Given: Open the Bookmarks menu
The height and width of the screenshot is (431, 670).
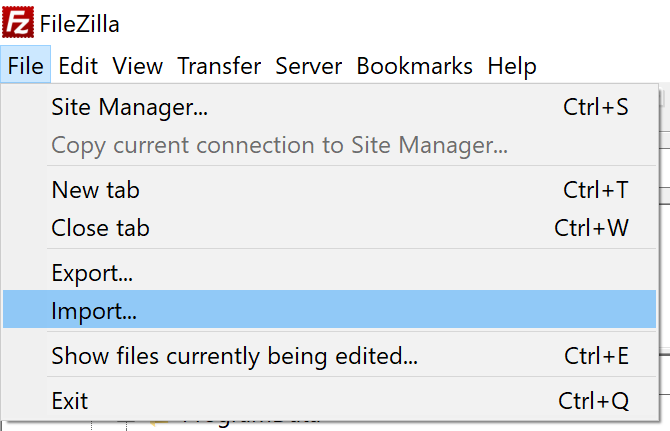Looking at the screenshot, I should coord(414,66).
